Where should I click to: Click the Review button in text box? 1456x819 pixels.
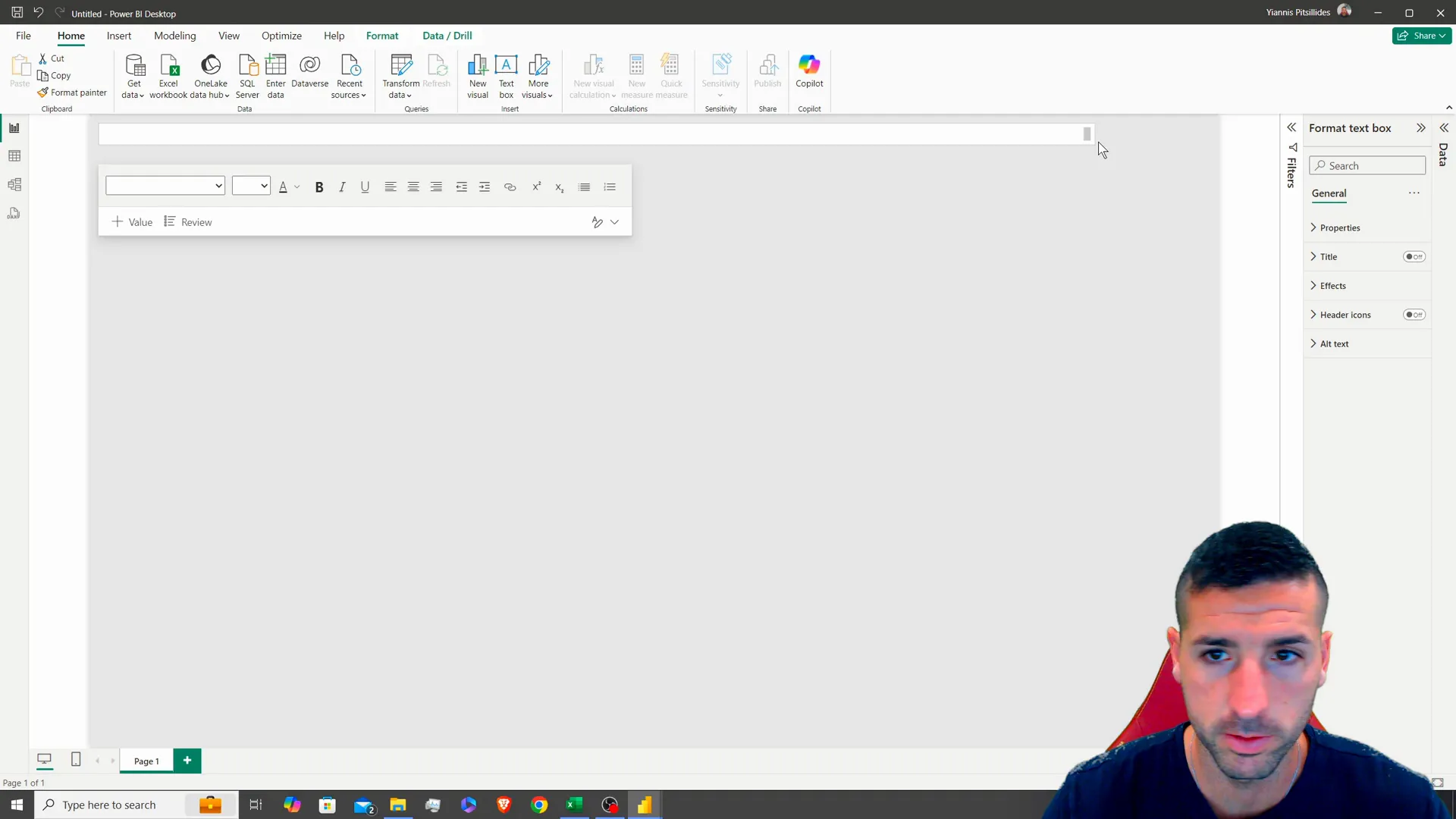coord(196,222)
